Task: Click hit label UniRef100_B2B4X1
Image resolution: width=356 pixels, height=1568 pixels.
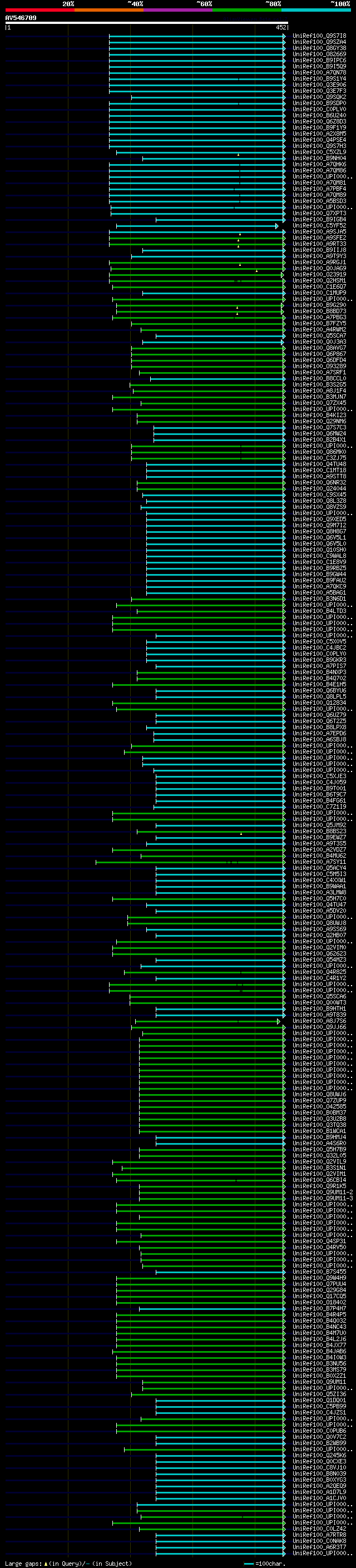Action: point(319,439)
